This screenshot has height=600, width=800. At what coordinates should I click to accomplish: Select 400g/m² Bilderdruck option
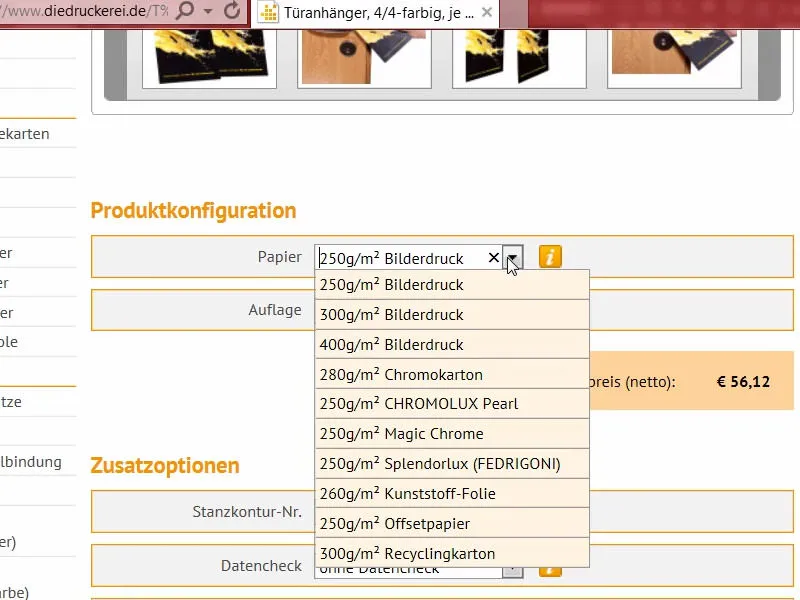tap(452, 345)
